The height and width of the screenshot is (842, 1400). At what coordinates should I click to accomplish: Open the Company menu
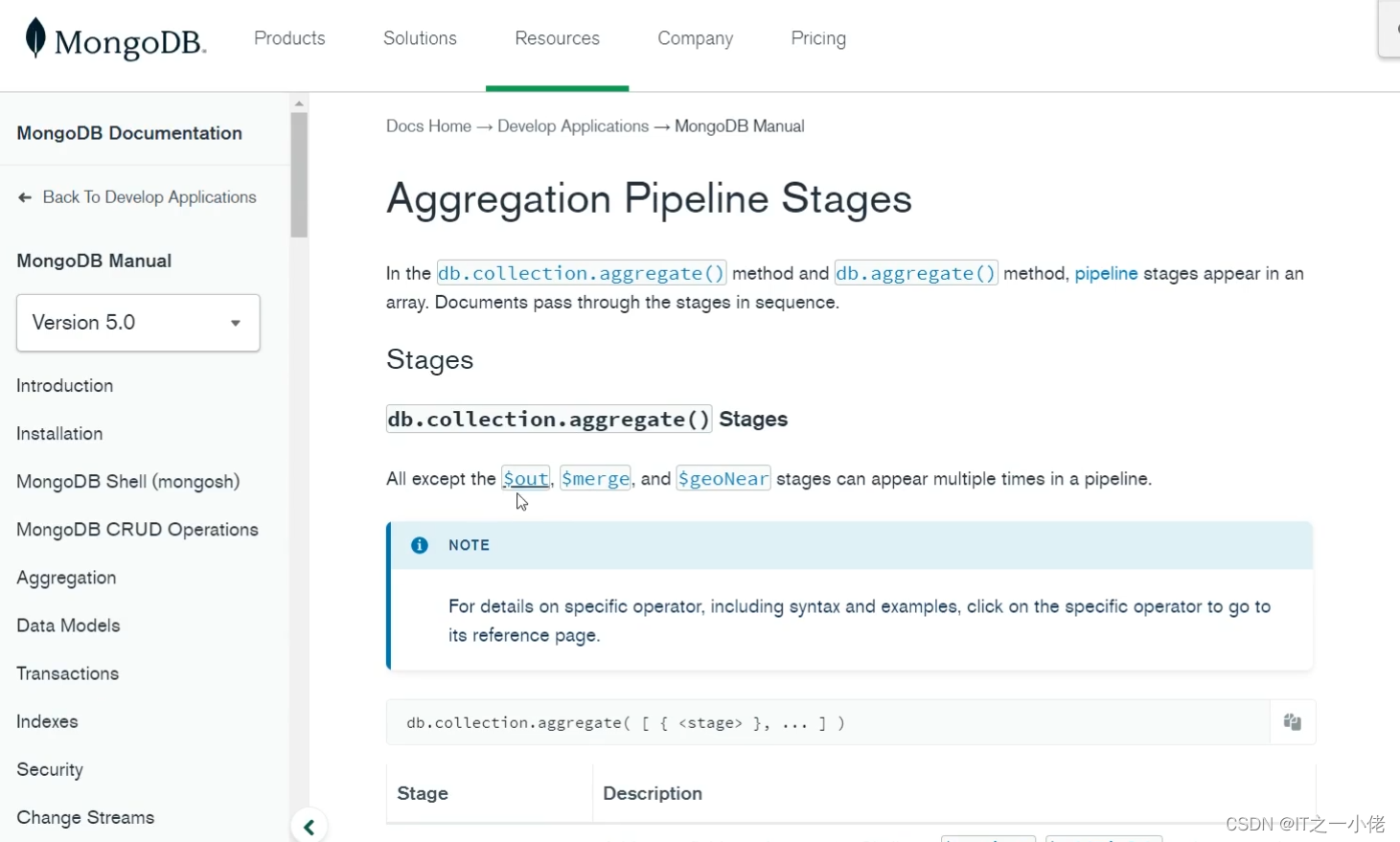pos(695,38)
